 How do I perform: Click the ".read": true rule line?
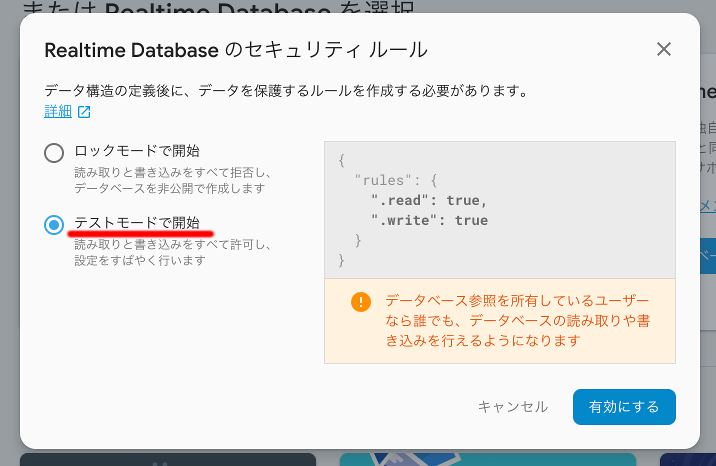429,200
